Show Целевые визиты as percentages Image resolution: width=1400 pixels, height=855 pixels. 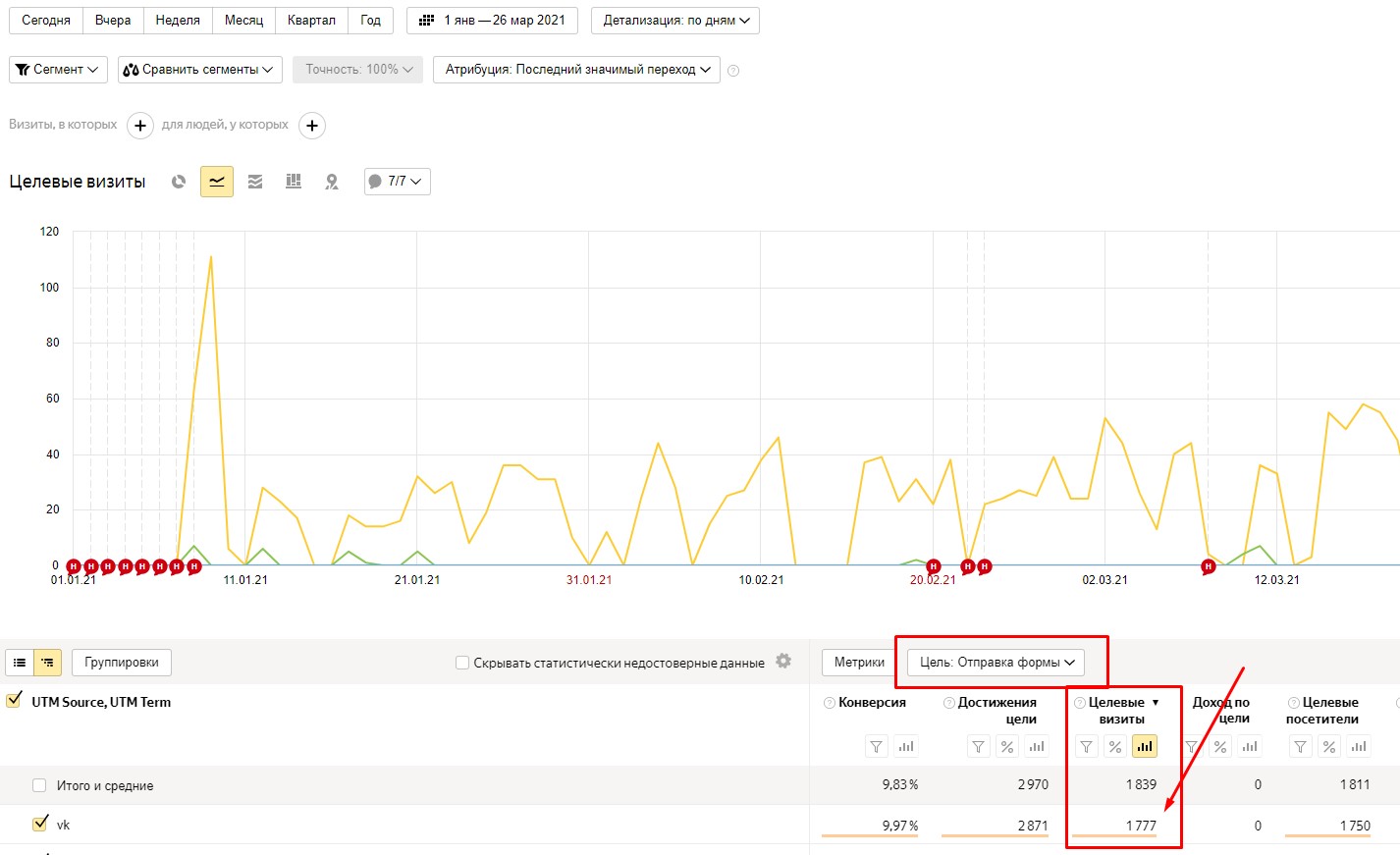tap(1115, 747)
